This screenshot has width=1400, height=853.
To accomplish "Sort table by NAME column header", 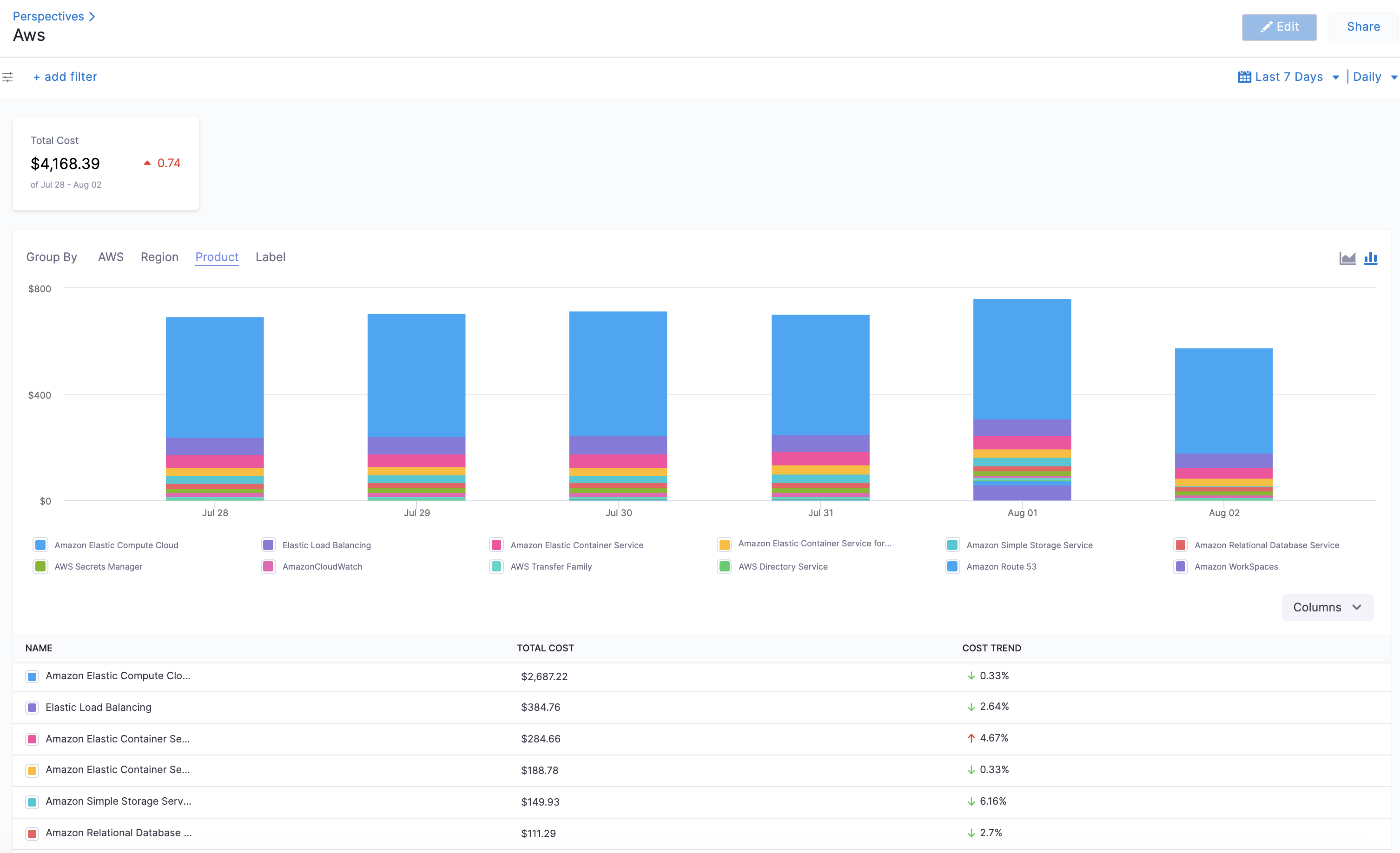I will 39,648.
